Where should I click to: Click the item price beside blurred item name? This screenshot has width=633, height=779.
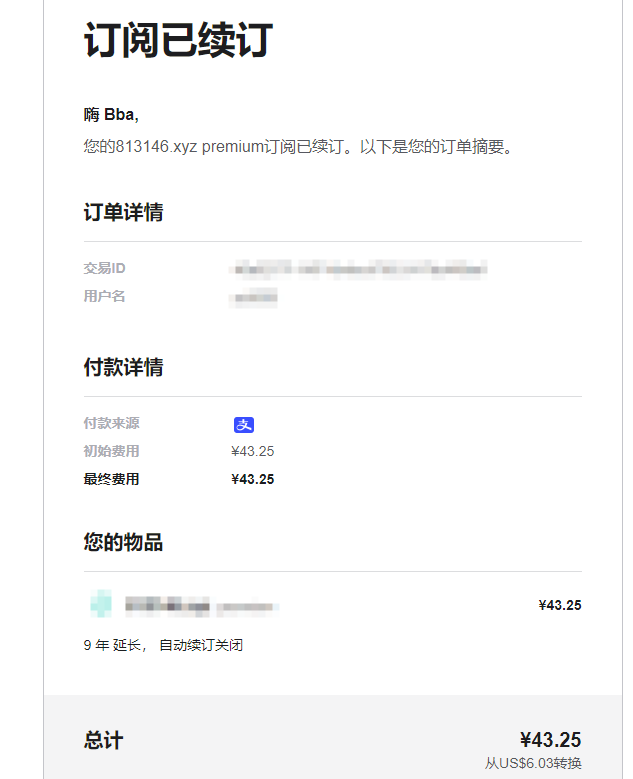click(560, 605)
